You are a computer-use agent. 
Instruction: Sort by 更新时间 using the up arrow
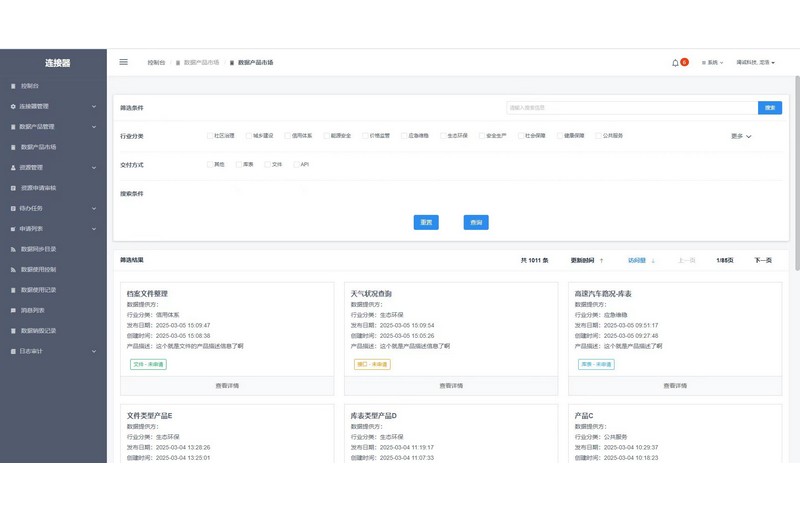click(x=601, y=260)
